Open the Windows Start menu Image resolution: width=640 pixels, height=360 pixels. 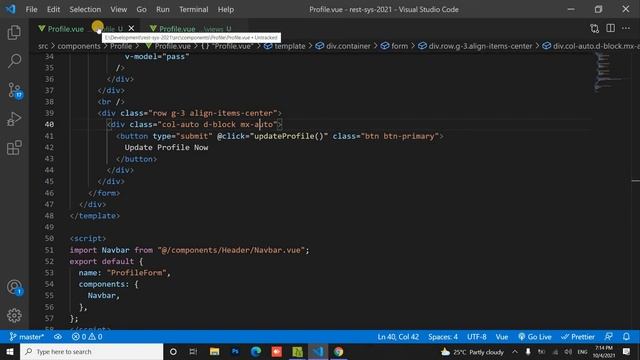tap(10, 351)
